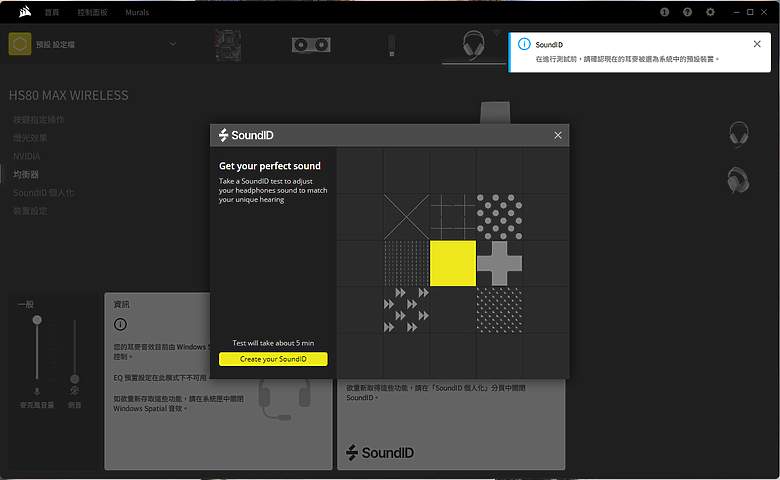The image size is (780, 480).
Task: Open the help question mark icon
Action: pos(687,12)
